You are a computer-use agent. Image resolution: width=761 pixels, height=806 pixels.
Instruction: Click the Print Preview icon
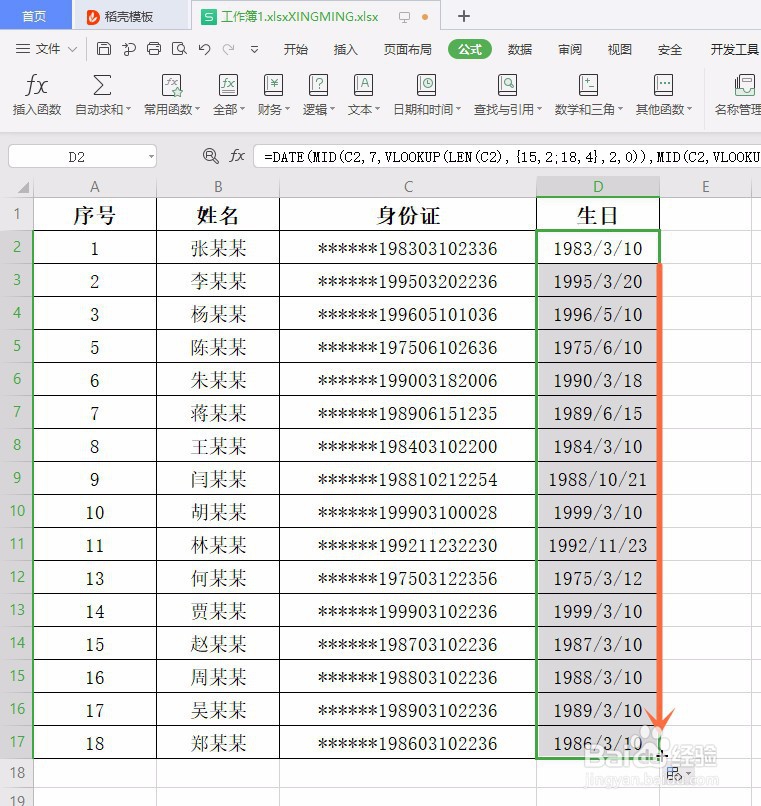[179, 49]
